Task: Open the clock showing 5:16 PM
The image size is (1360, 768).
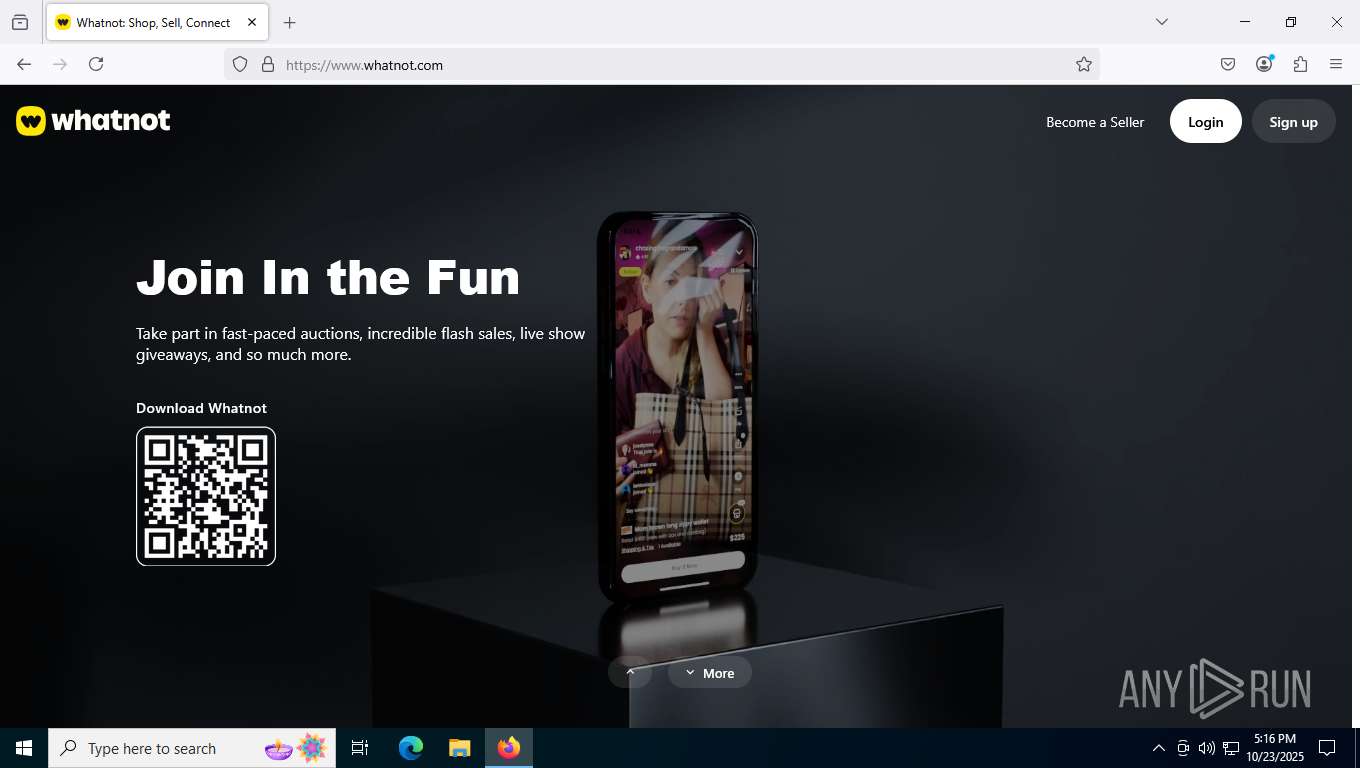Action: tap(1274, 748)
